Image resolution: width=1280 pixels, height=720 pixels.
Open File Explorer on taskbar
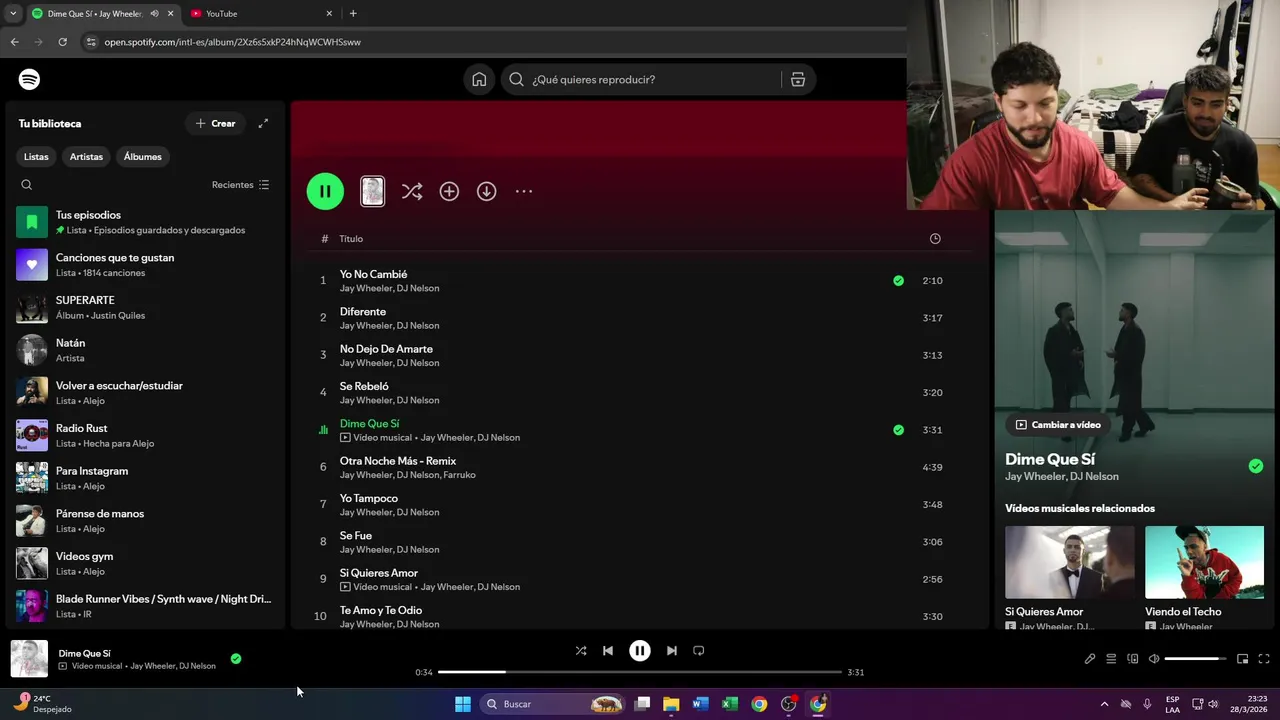pyautogui.click(x=671, y=704)
